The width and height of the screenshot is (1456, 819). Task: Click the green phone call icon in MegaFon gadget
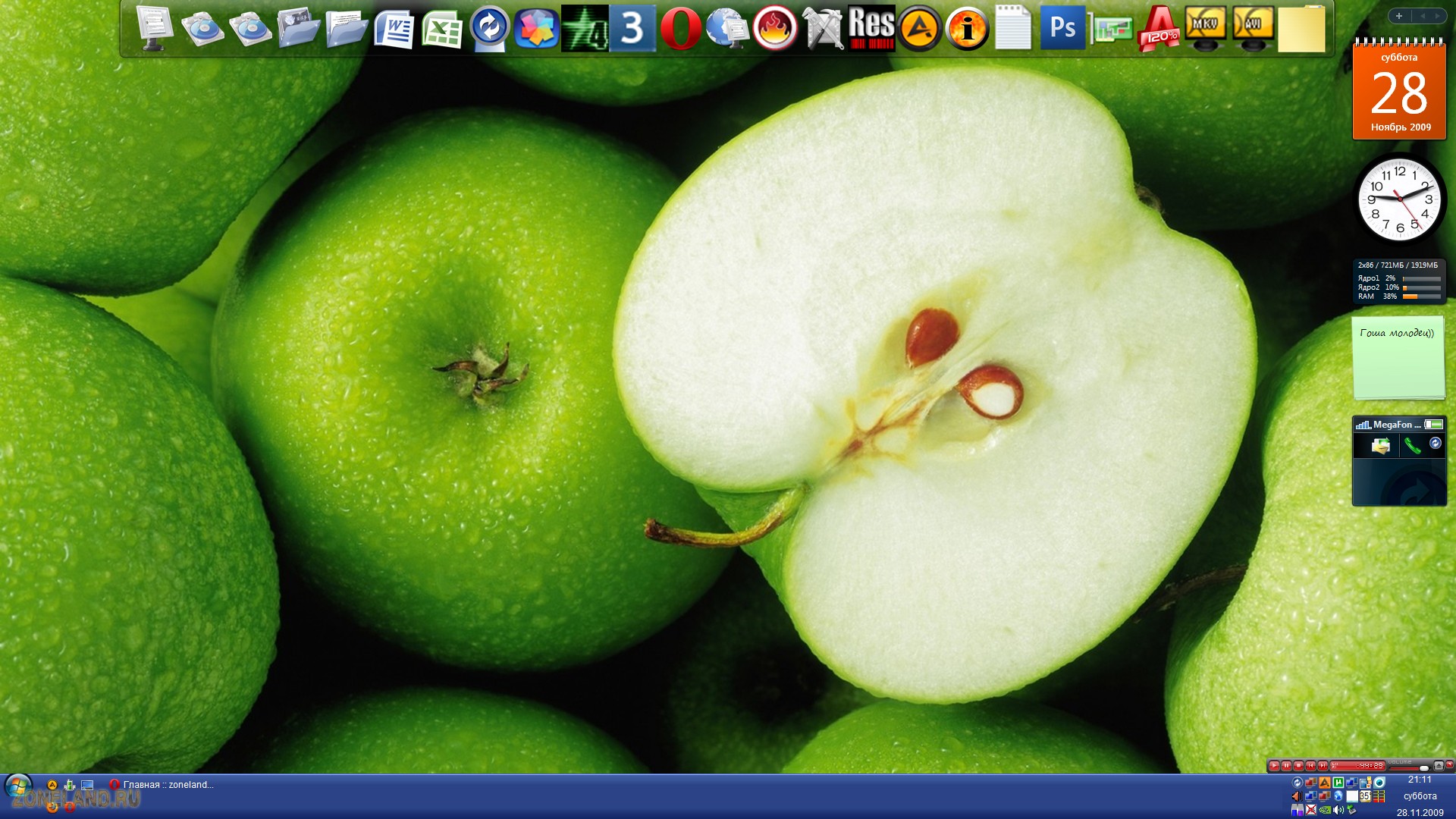coord(1412,446)
